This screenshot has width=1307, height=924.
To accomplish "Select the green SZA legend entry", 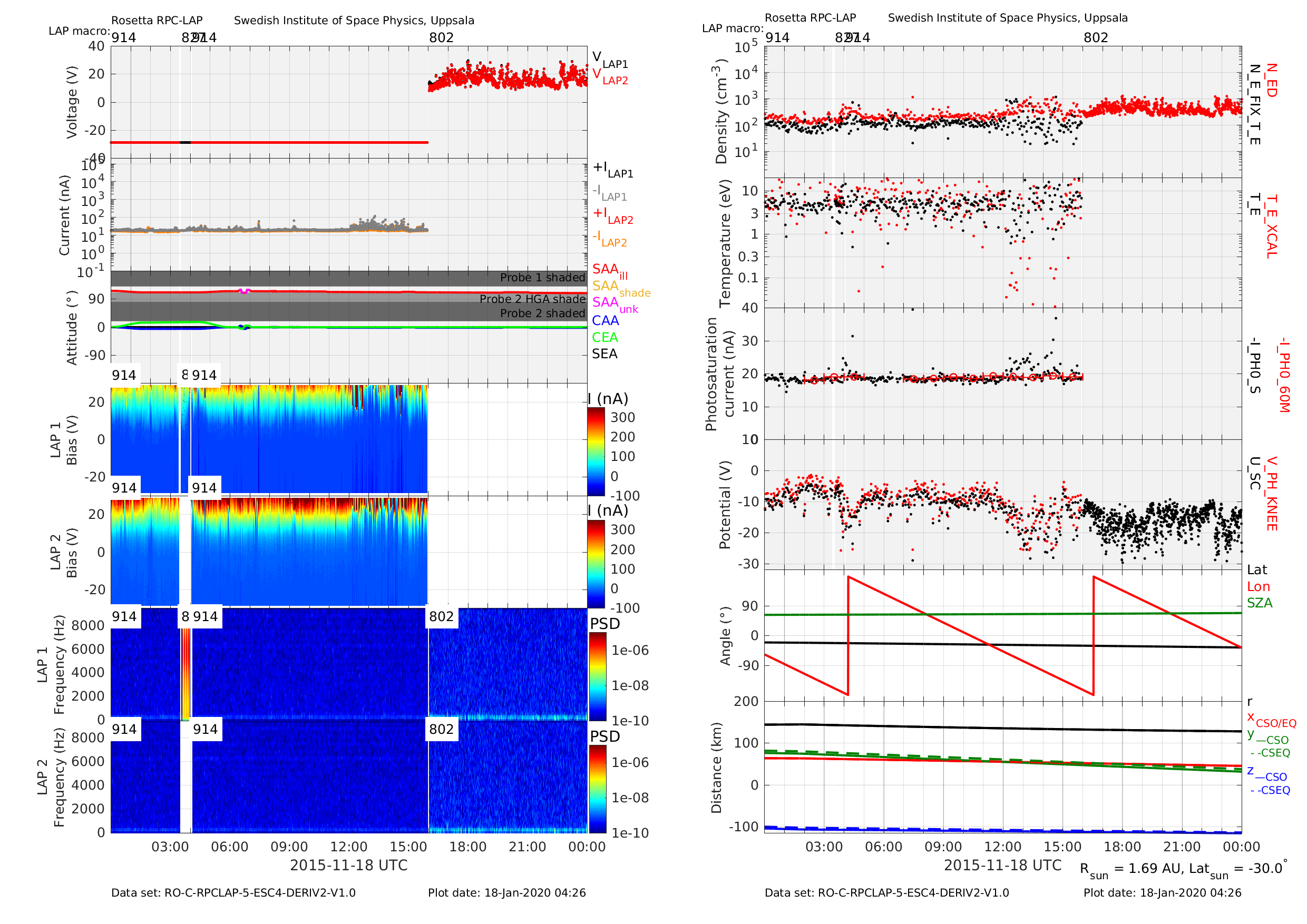I will coord(1260,603).
